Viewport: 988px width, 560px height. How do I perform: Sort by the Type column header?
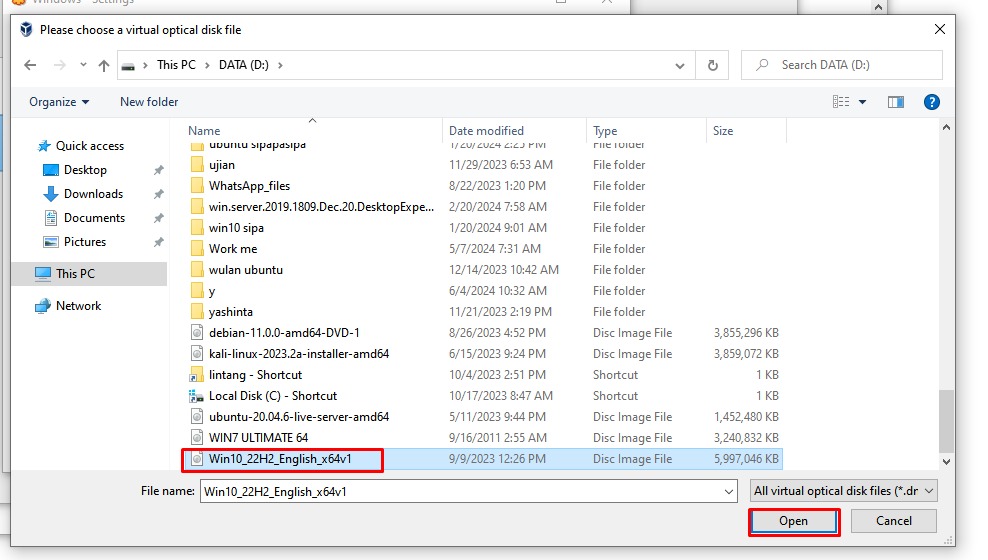click(x=605, y=131)
